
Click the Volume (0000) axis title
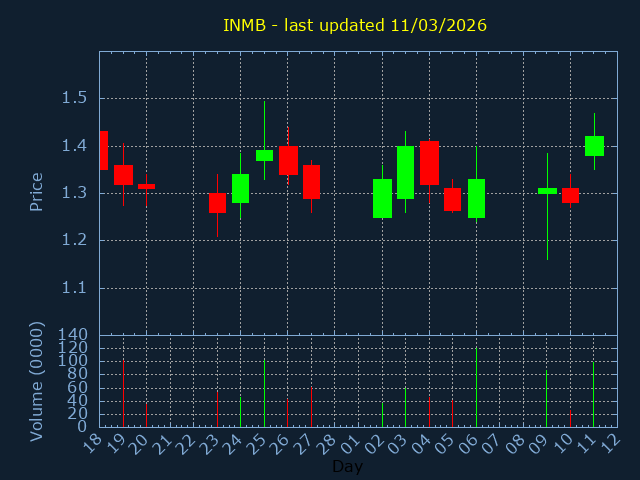tap(37, 381)
